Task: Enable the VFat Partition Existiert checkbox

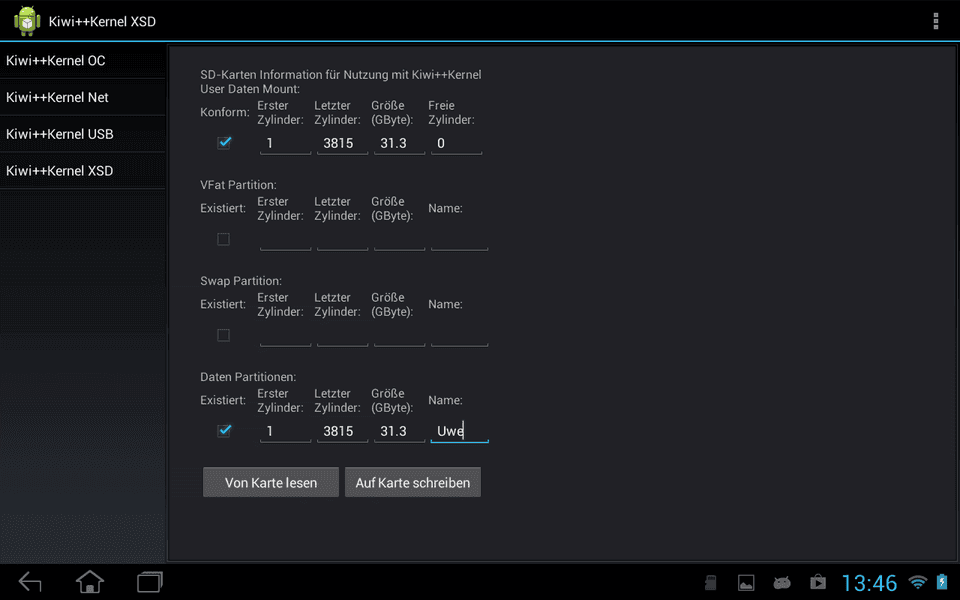Action: tap(223, 239)
